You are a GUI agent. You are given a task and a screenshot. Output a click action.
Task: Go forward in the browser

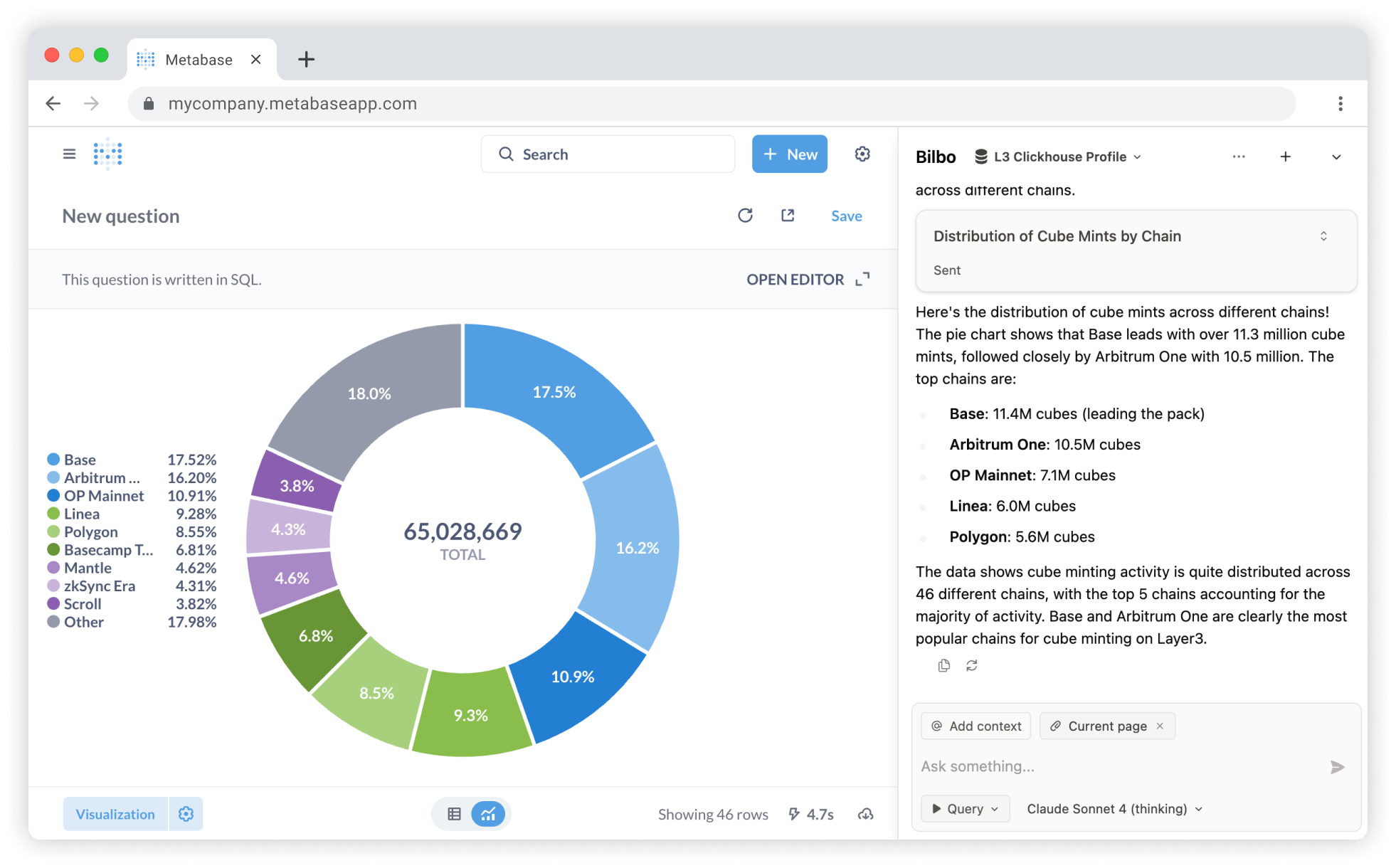(91, 104)
